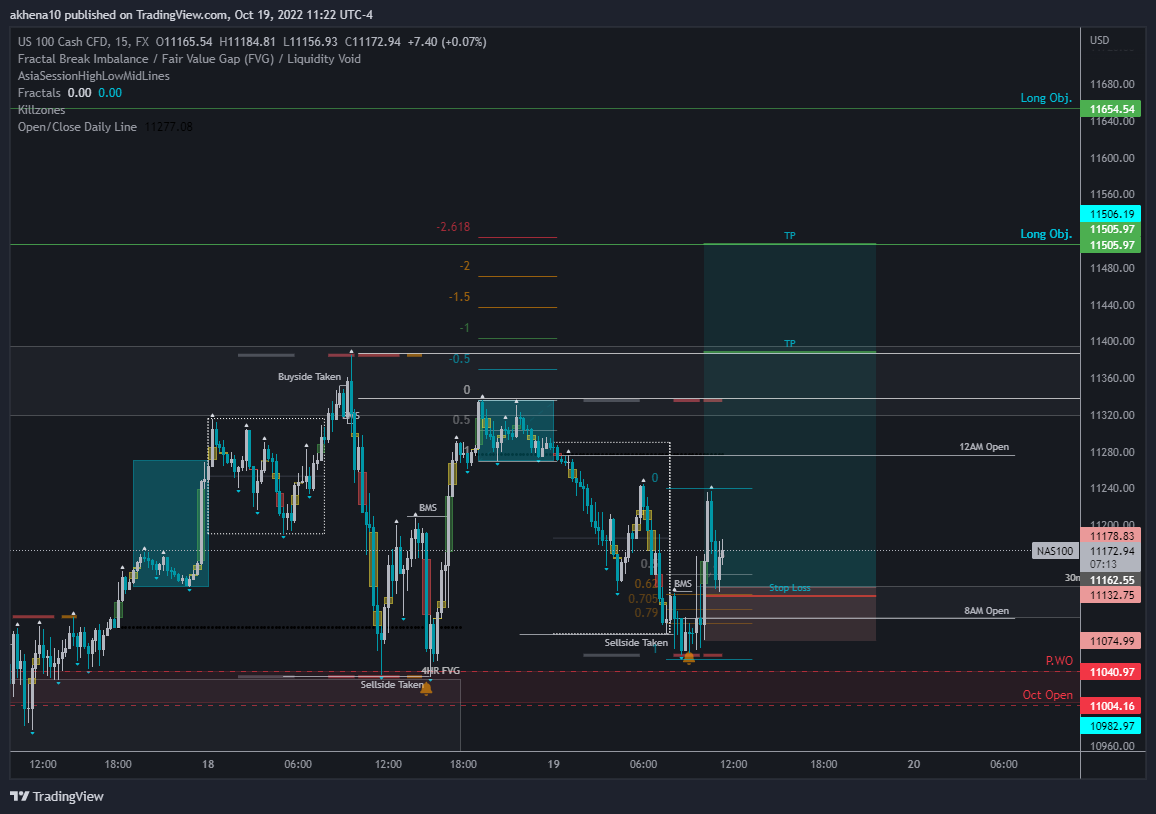Image resolution: width=1156 pixels, height=814 pixels.
Task: Select the AsiaSessionHighLowMidLines indicator legend
Action: click(x=94, y=76)
